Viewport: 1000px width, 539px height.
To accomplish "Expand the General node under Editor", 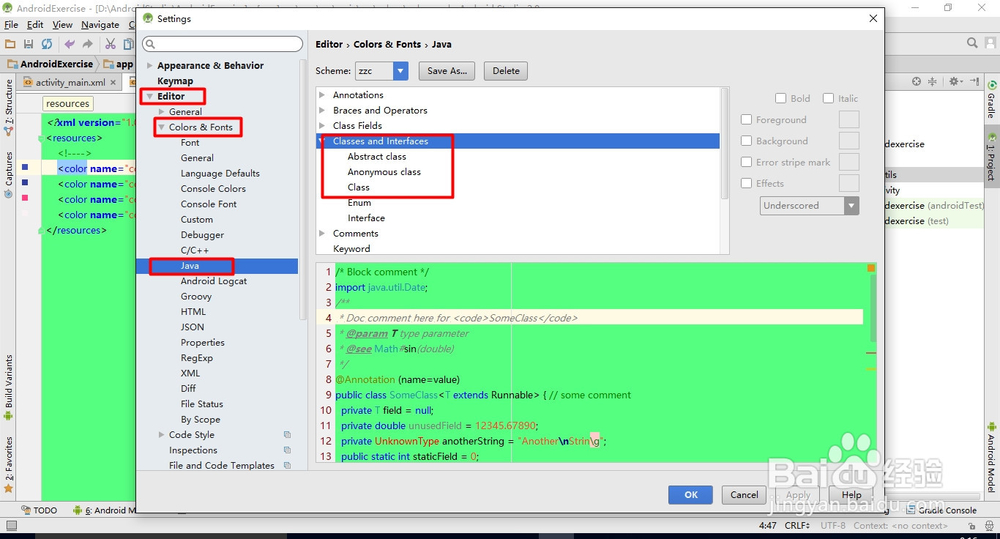I will pos(161,112).
